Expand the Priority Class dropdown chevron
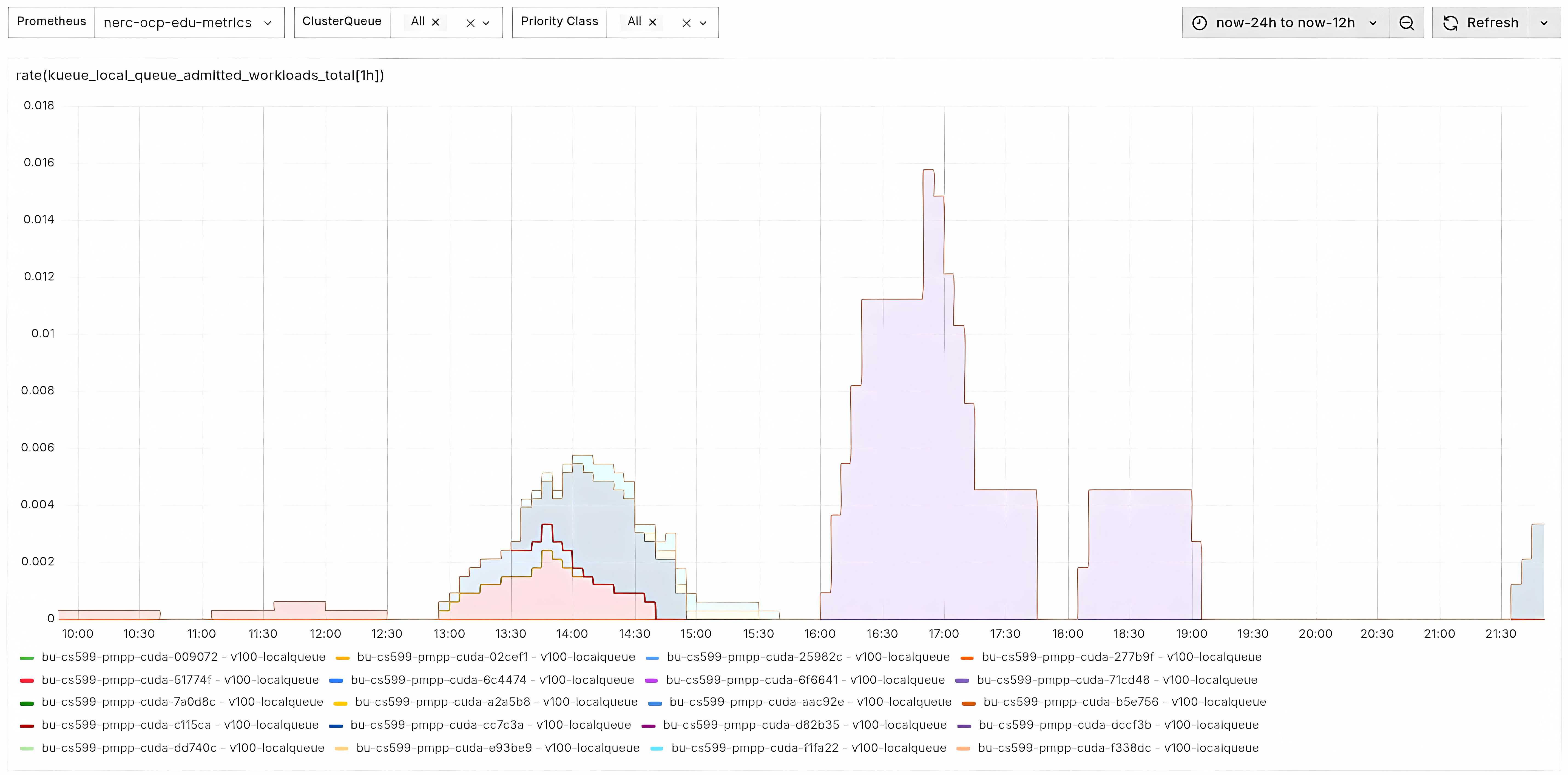This screenshot has width=1568, height=775. (x=703, y=23)
